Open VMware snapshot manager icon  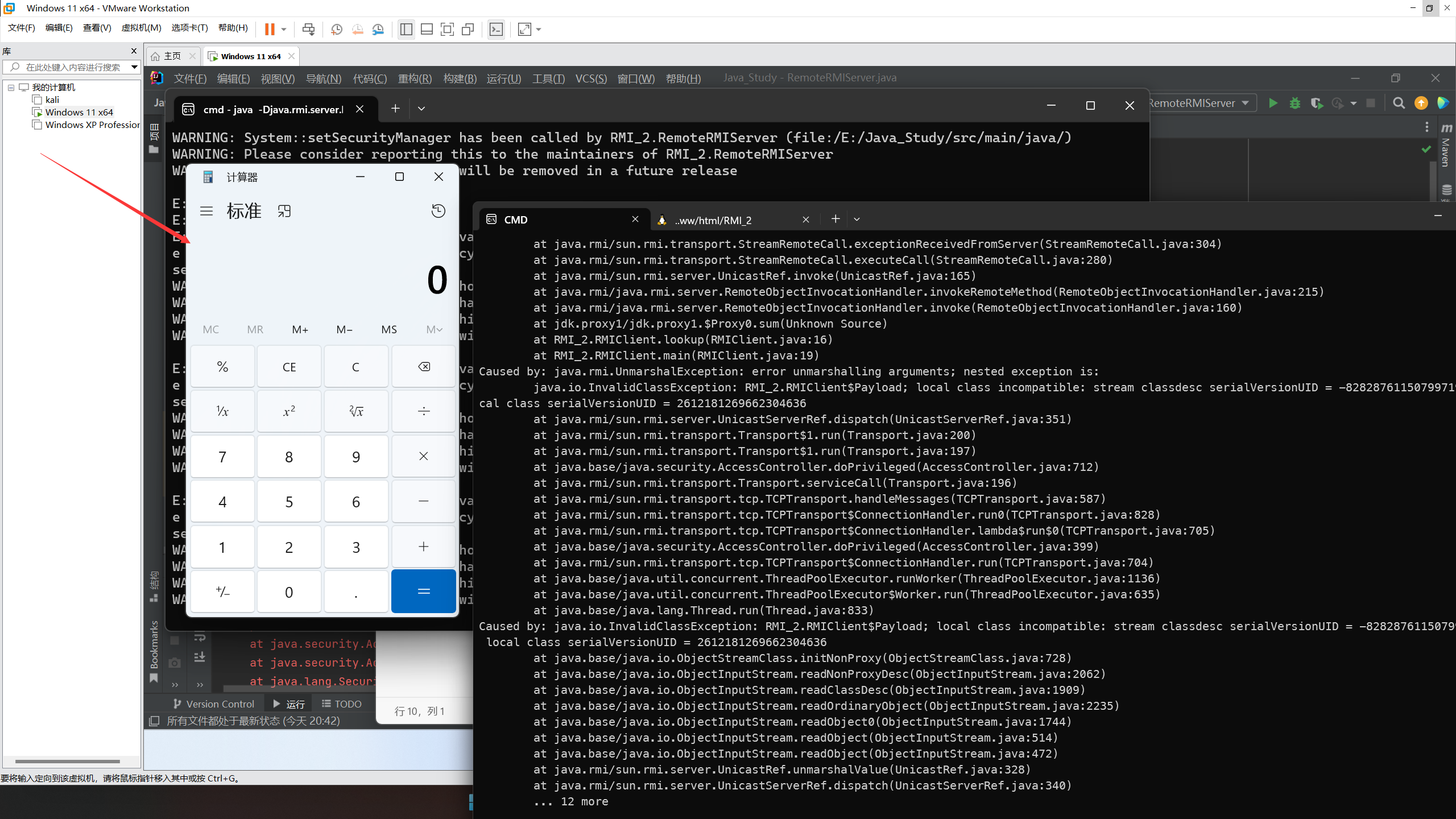click(x=378, y=29)
